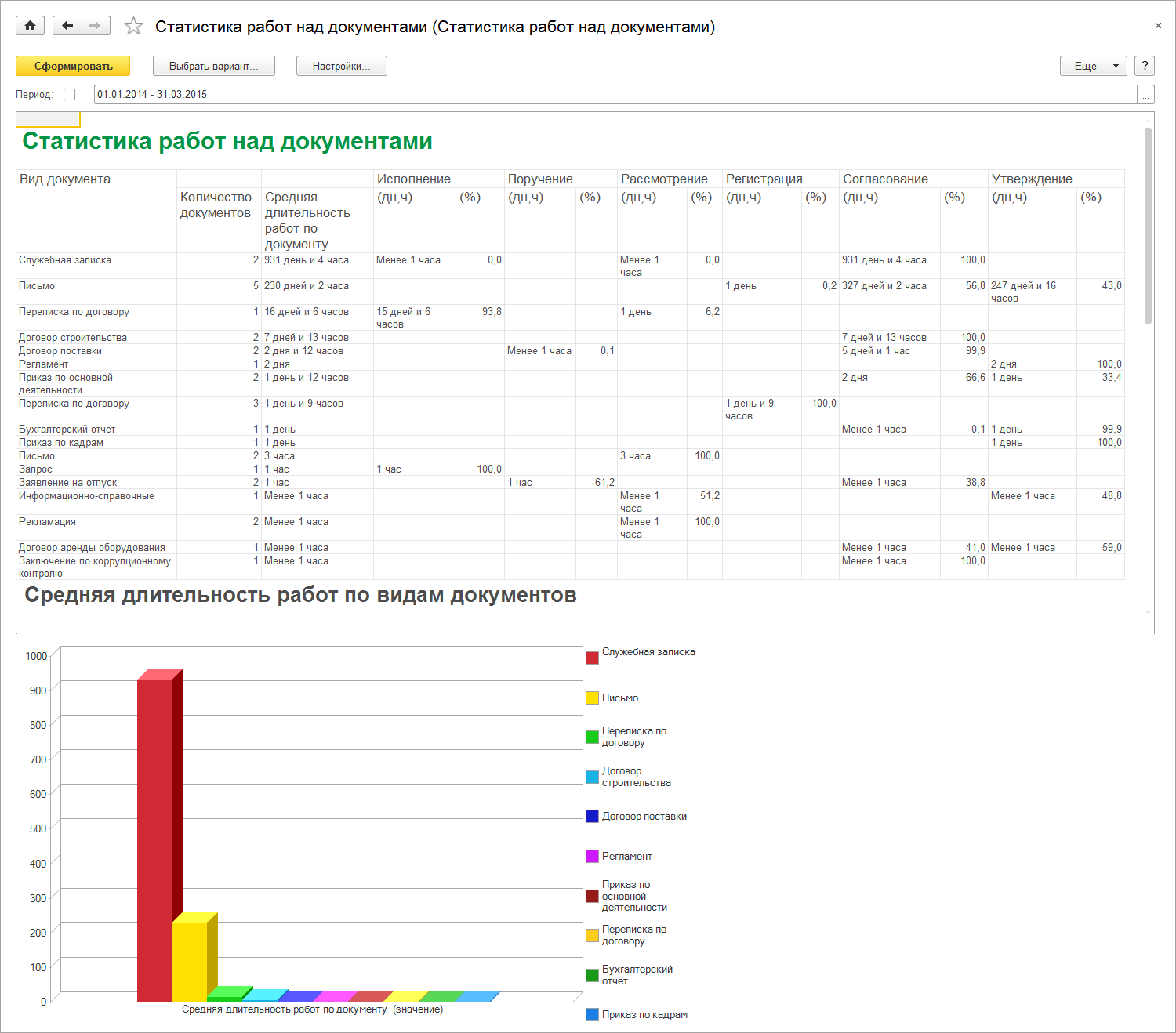The image size is (1176, 1033).
Task: Click the period date range field
Action: pos(615,94)
